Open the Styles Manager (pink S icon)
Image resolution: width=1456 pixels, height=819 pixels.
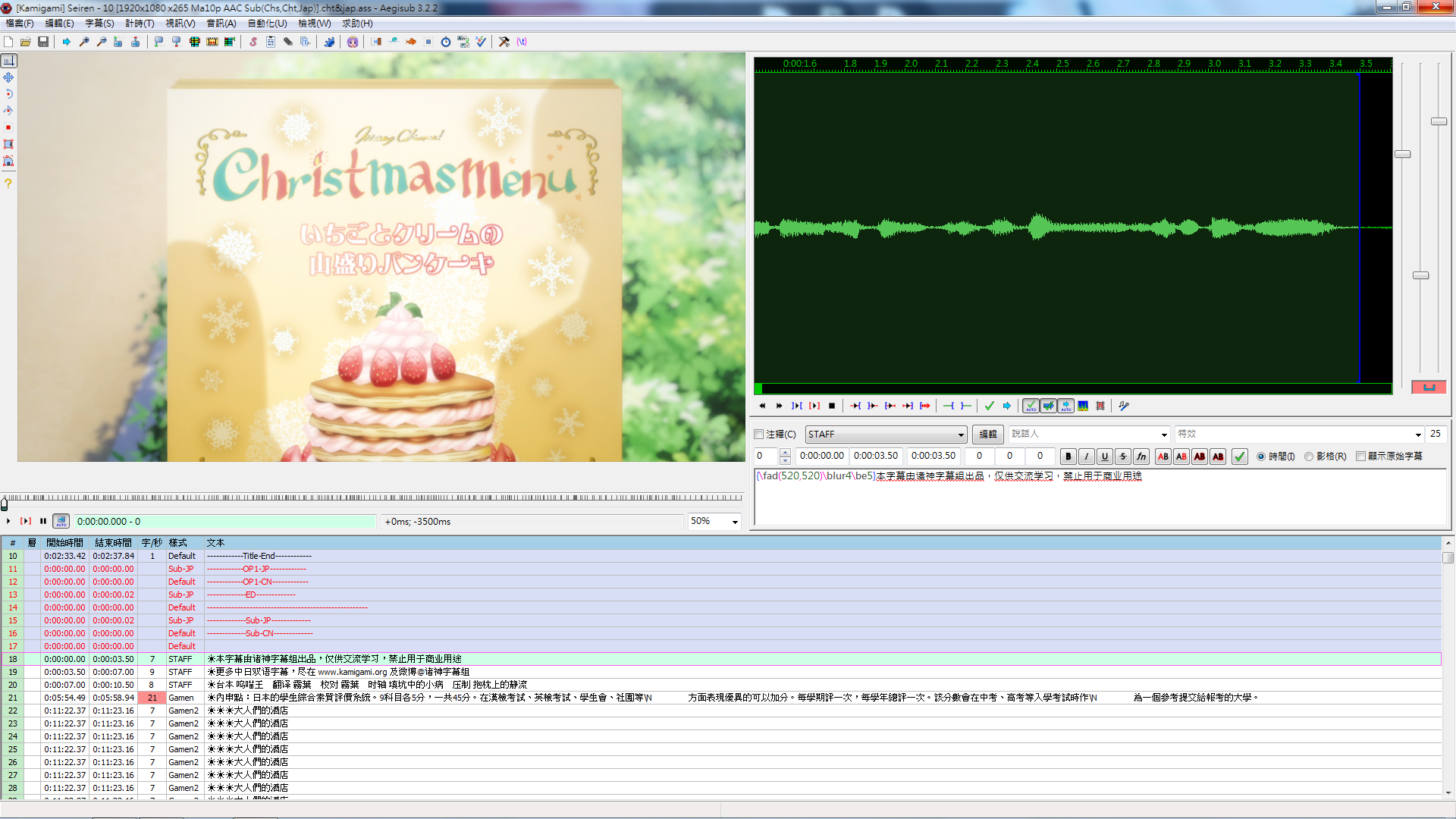pyautogui.click(x=253, y=42)
